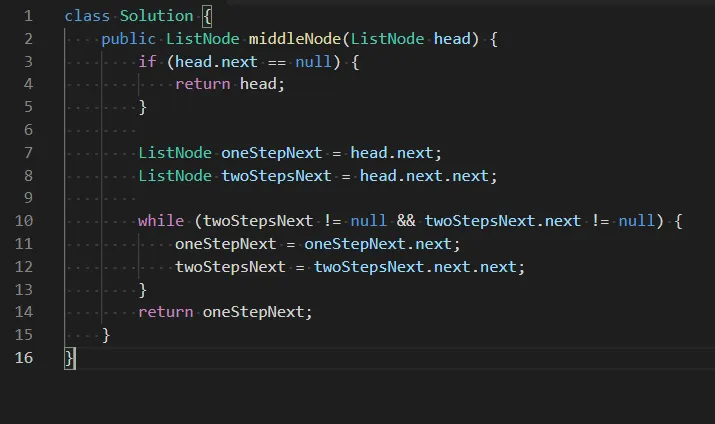Click line number 14 in the gutter
The image size is (715, 424).
pyautogui.click(x=24, y=312)
